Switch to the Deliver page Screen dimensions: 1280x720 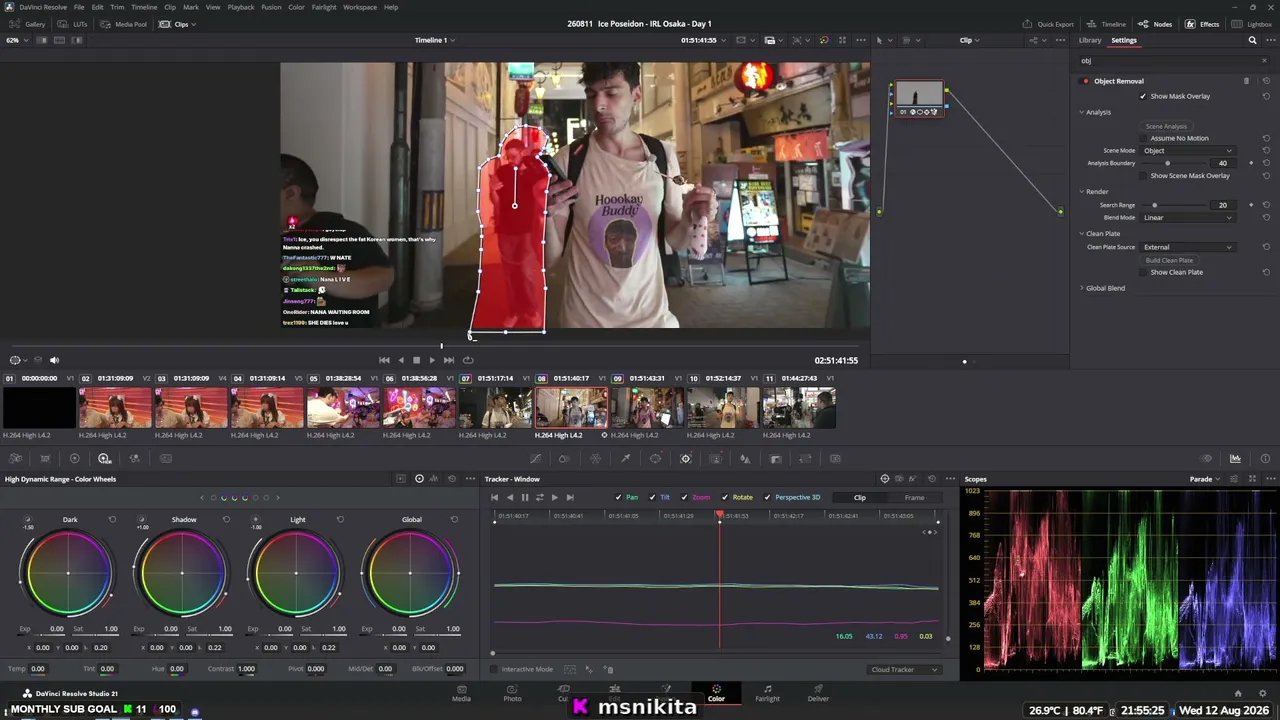point(818,693)
